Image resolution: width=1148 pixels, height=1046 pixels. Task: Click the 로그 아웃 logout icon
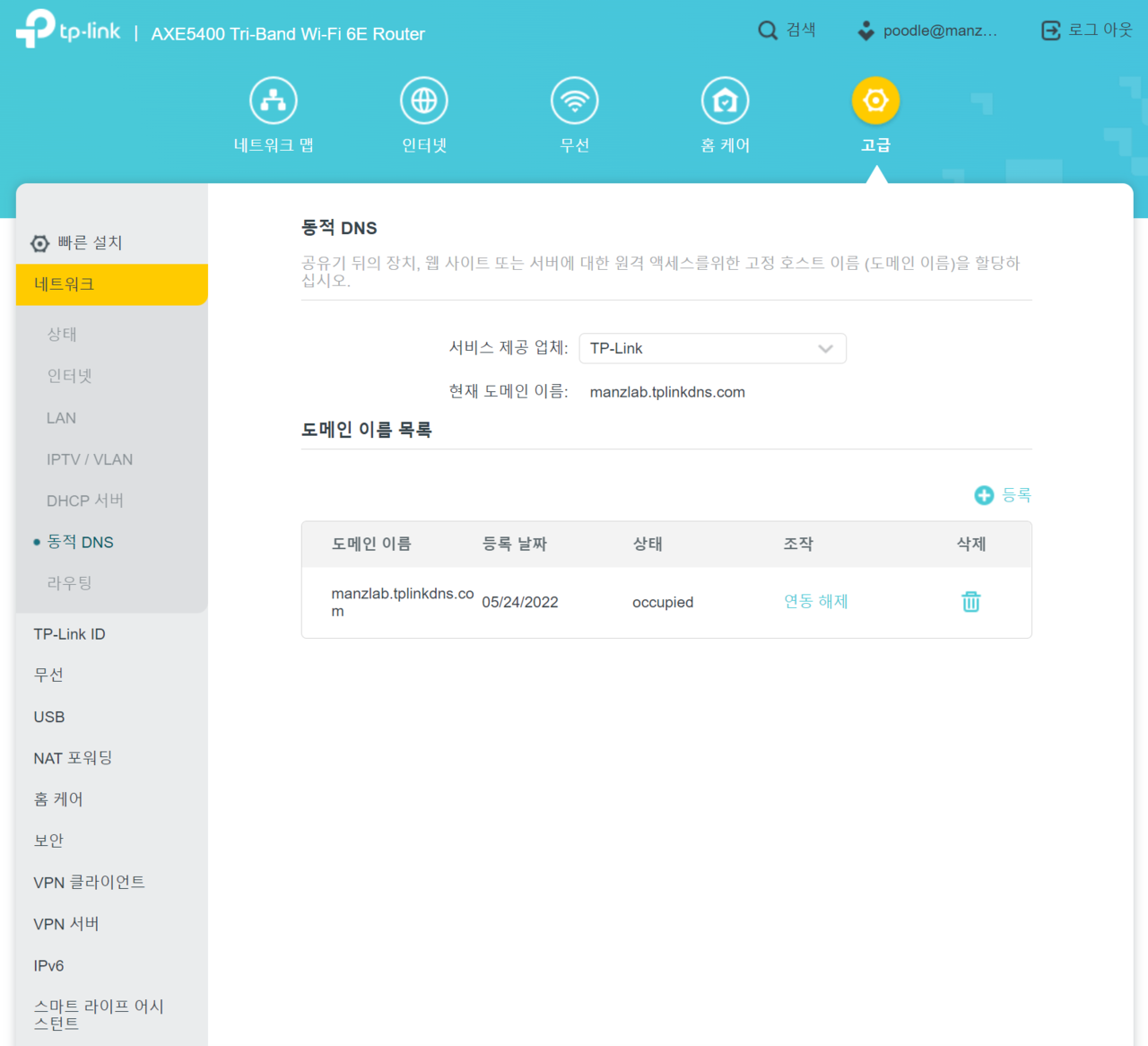[x=1050, y=30]
